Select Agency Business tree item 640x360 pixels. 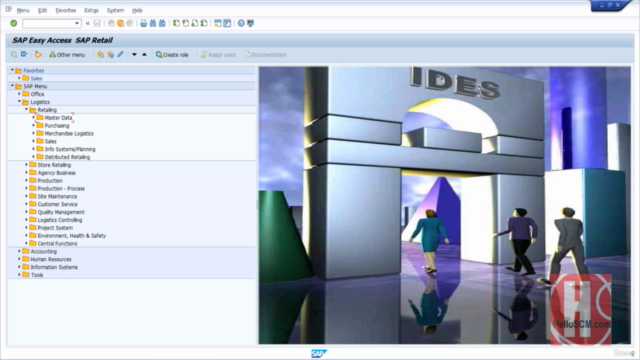[x=57, y=173]
